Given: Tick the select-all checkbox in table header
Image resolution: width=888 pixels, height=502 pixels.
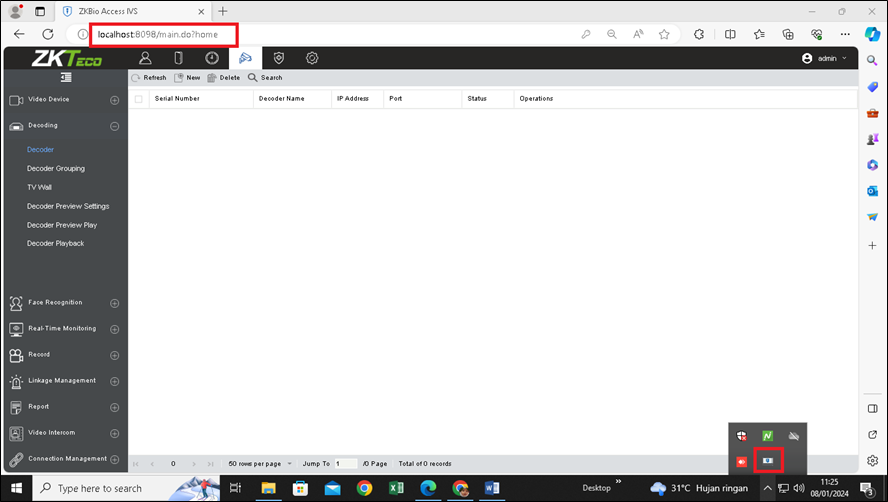Looking at the screenshot, I should 139,99.
